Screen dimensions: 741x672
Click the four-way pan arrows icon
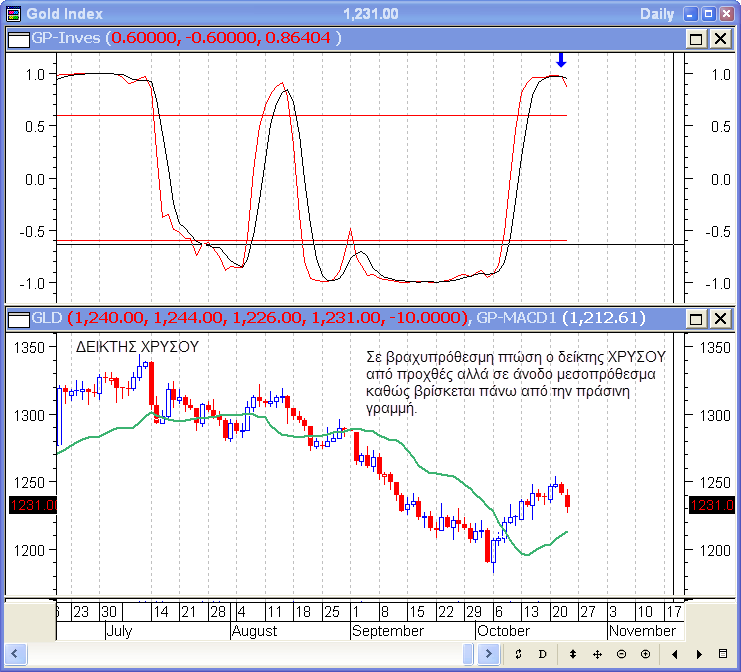pos(597,654)
